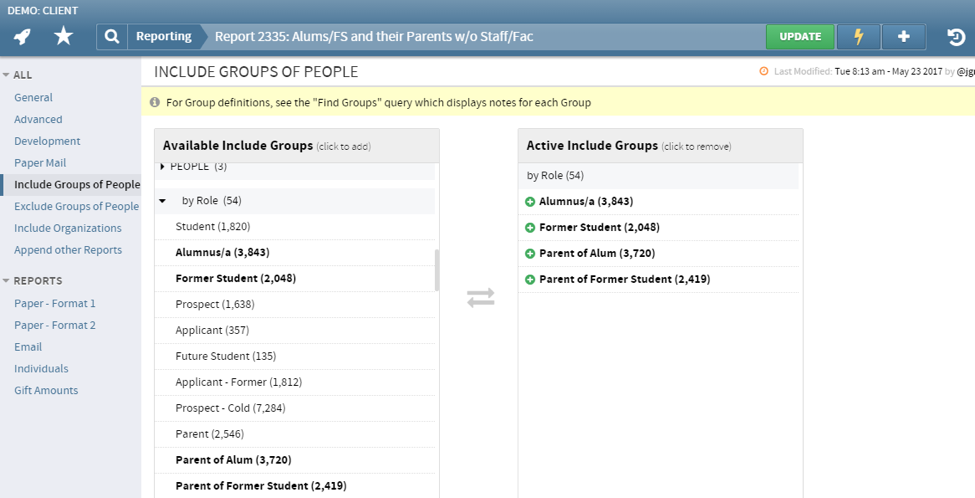Click the rocket launch icon
The height and width of the screenshot is (498, 975).
click(x=23, y=37)
